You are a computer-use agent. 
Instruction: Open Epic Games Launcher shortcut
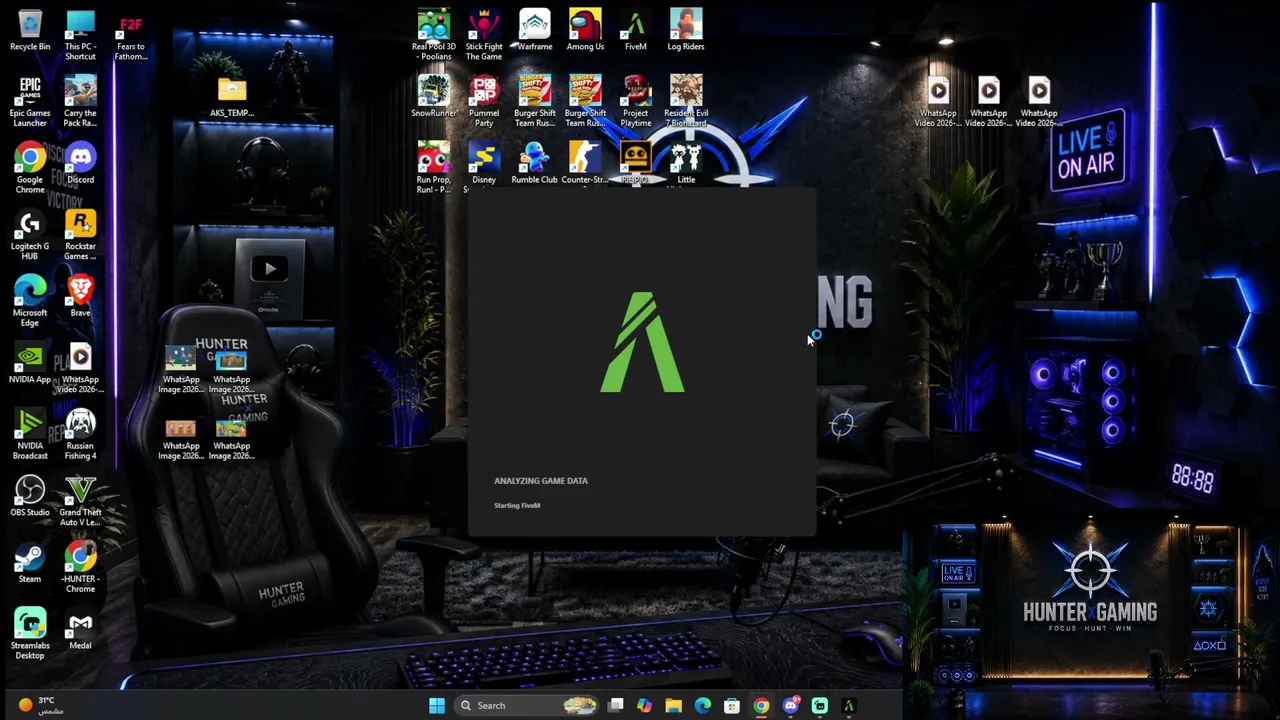(x=30, y=102)
